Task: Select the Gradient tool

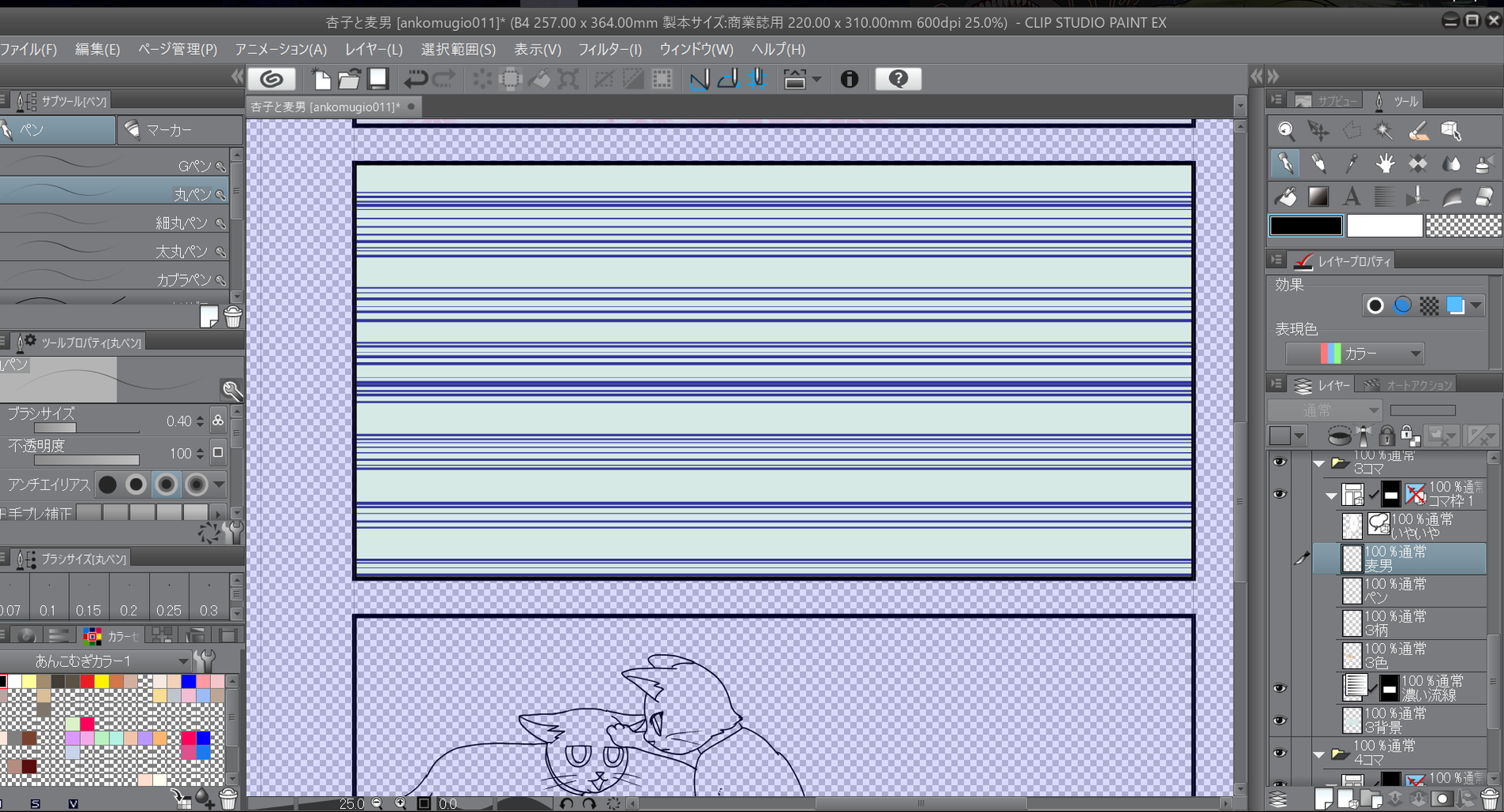Action: [x=1318, y=196]
